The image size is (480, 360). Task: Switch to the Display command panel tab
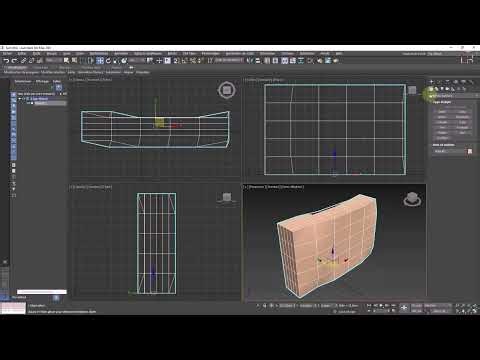(464, 82)
